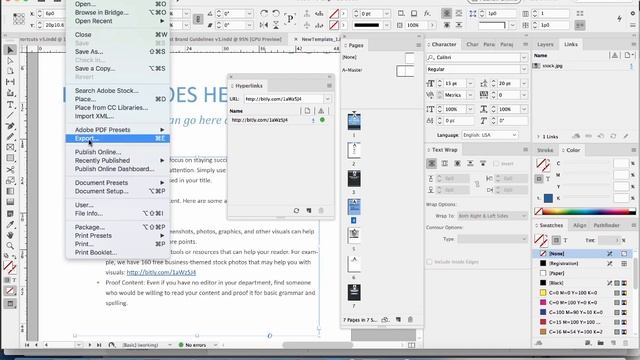Image resolution: width=640 pixels, height=360 pixels.
Task: Select the Type tool
Action: [10, 104]
